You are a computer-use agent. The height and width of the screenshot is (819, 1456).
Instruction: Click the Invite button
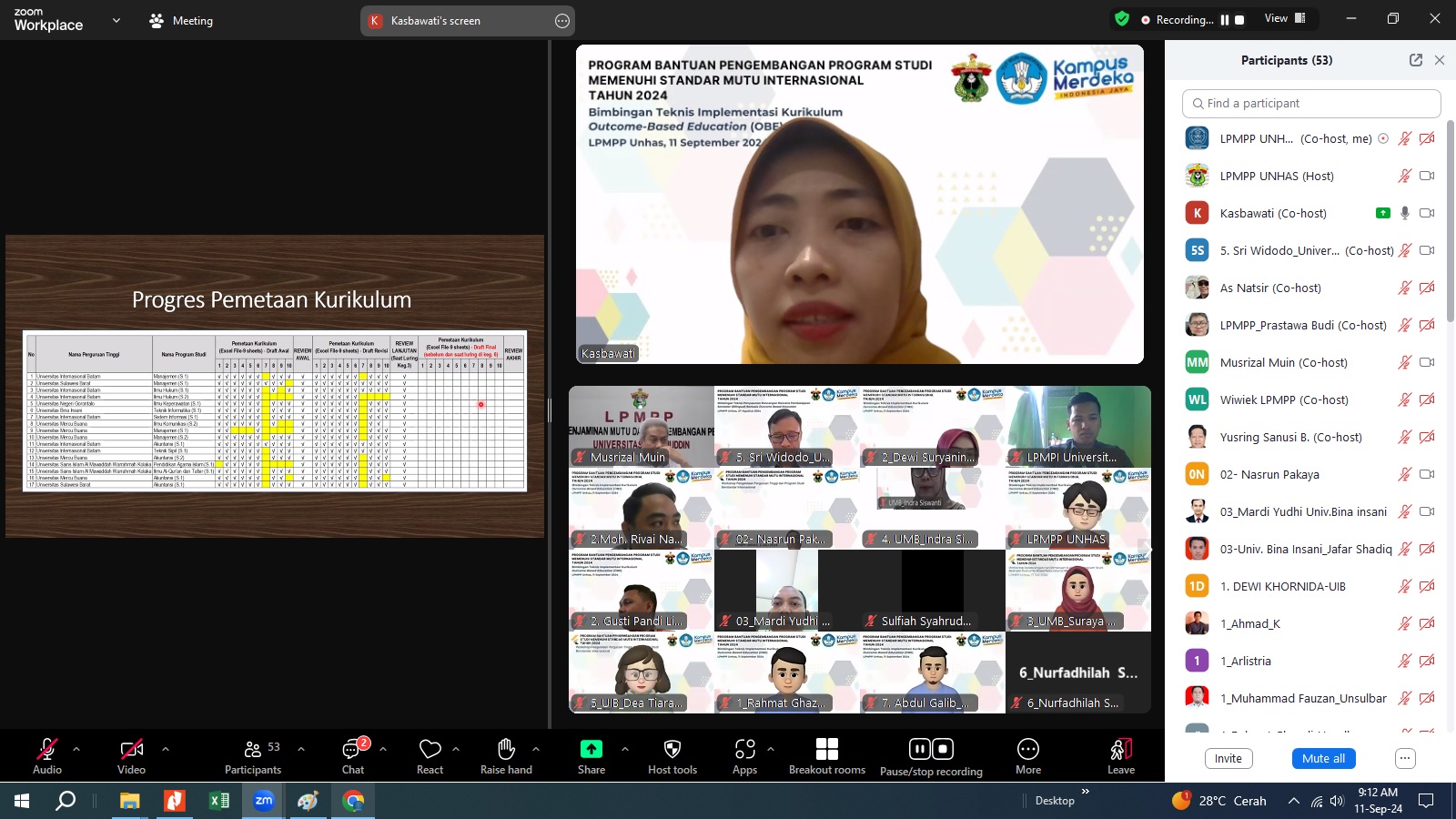pos(1228,758)
